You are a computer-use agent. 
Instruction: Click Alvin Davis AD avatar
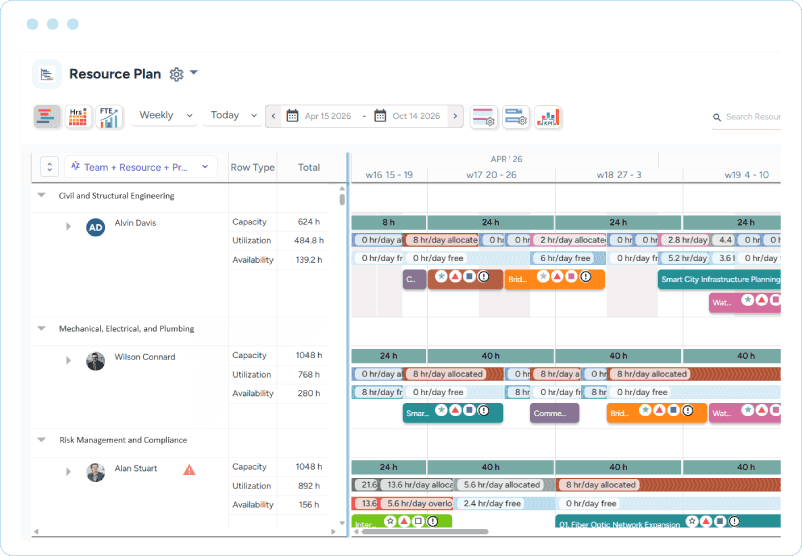click(x=96, y=228)
